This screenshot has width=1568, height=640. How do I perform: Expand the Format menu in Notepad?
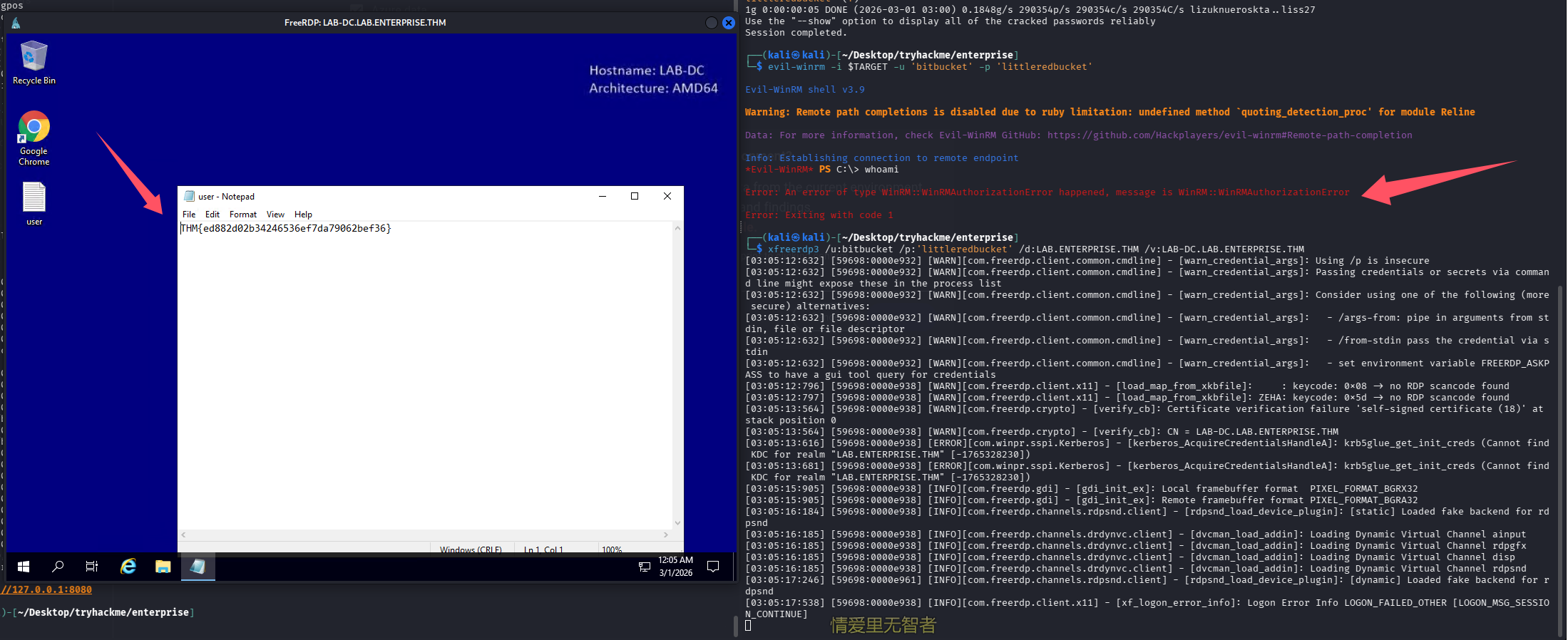[243, 215]
